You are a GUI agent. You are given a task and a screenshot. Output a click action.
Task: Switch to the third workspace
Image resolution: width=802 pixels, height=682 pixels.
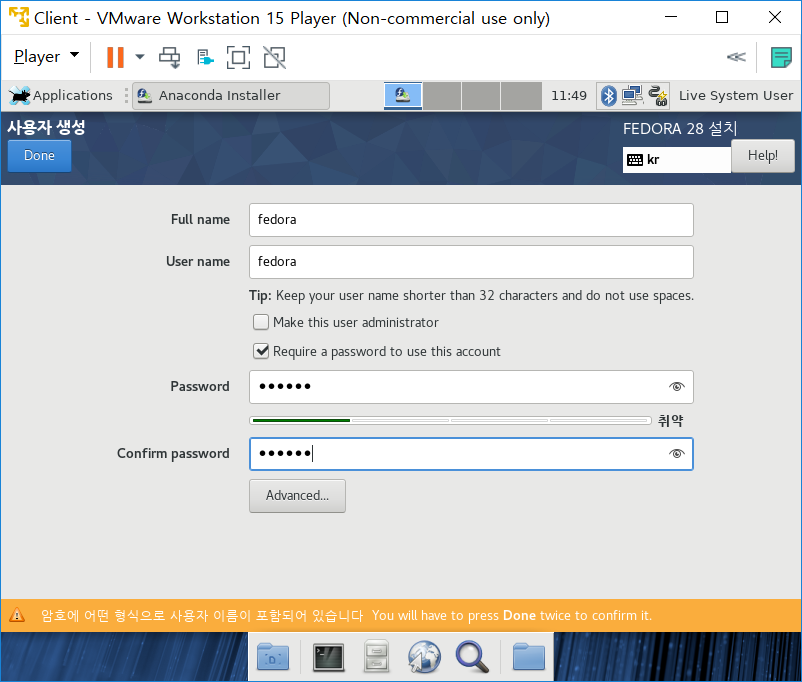(x=481, y=96)
